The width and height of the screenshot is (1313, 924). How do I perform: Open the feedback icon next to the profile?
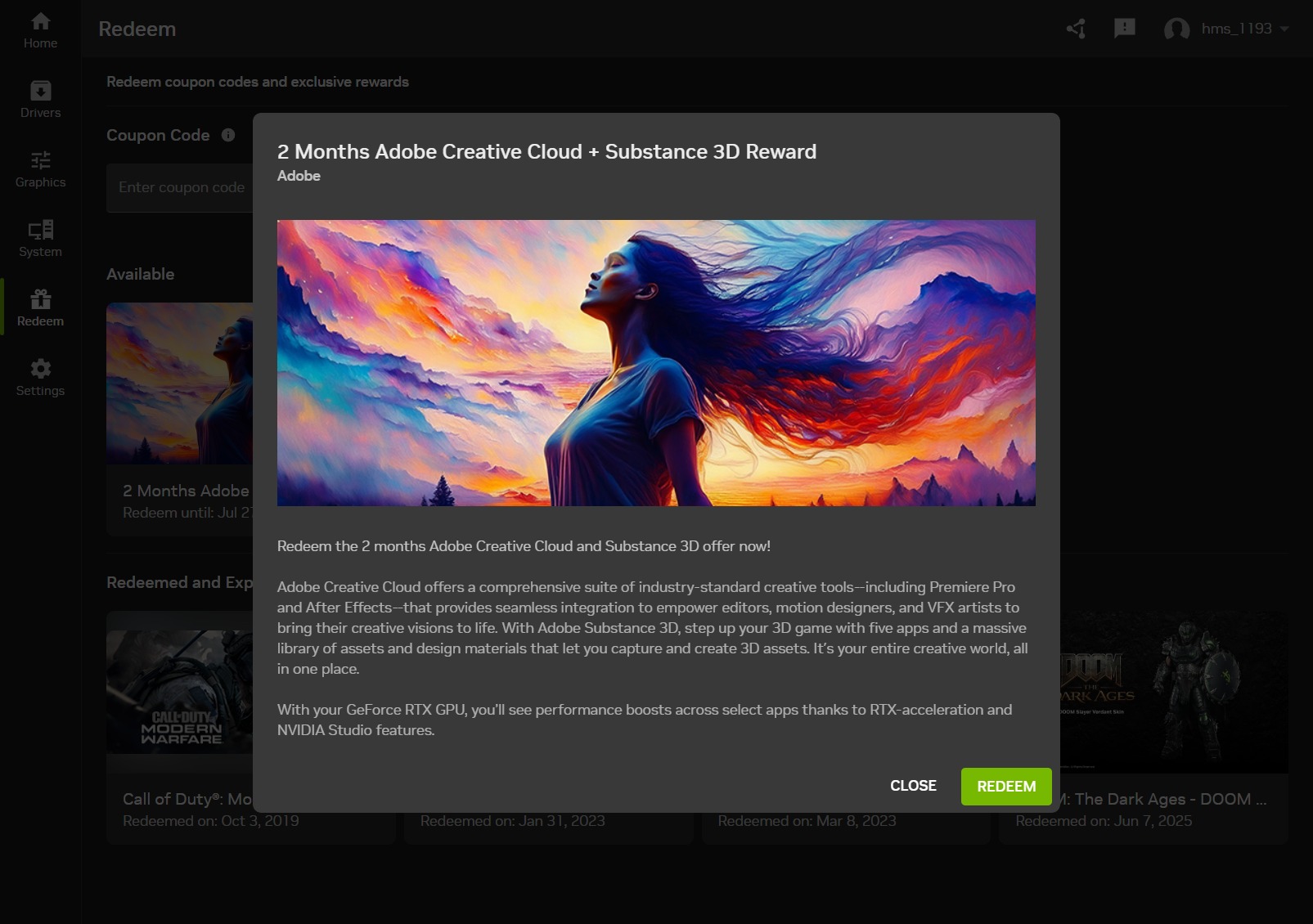click(x=1124, y=28)
